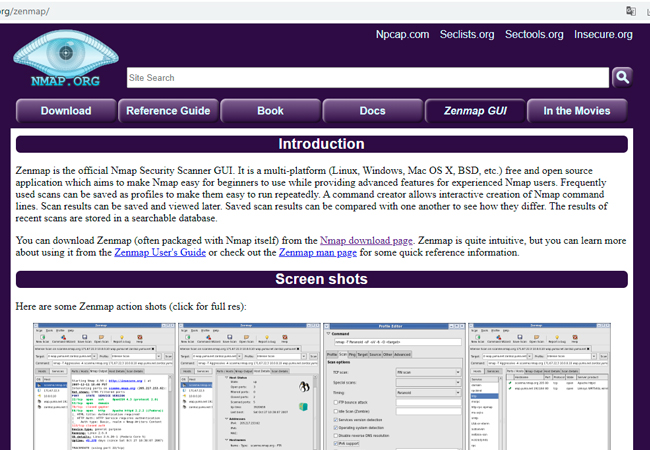Follow the Nmap download page link
Screen dimensions: 650x450
click(366, 240)
